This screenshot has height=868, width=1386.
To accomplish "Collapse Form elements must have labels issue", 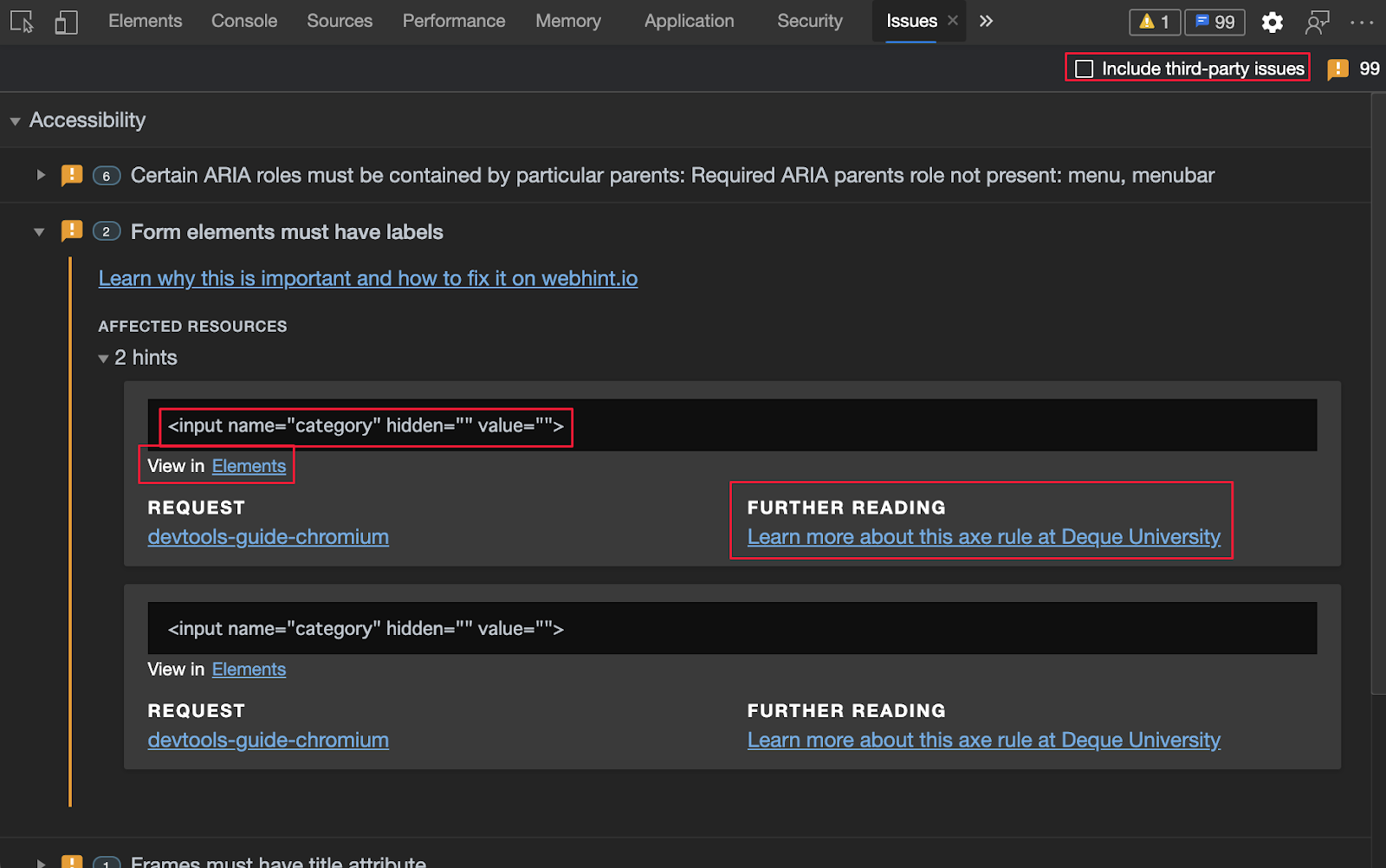I will (x=39, y=232).
